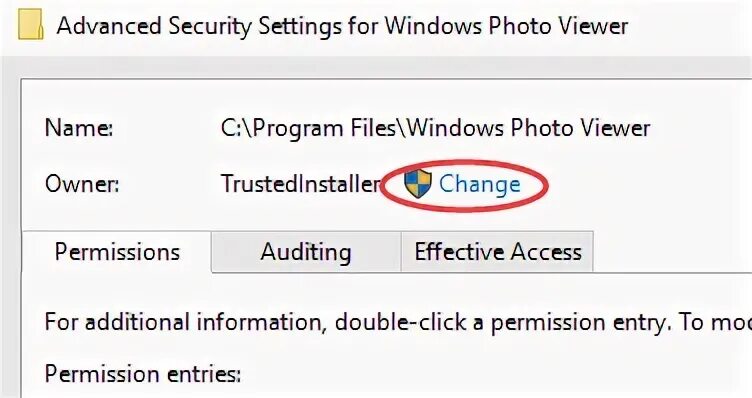Click the TrustedInstaller owner name
Viewport: 752px width, 398px height.
pyautogui.click(x=301, y=184)
